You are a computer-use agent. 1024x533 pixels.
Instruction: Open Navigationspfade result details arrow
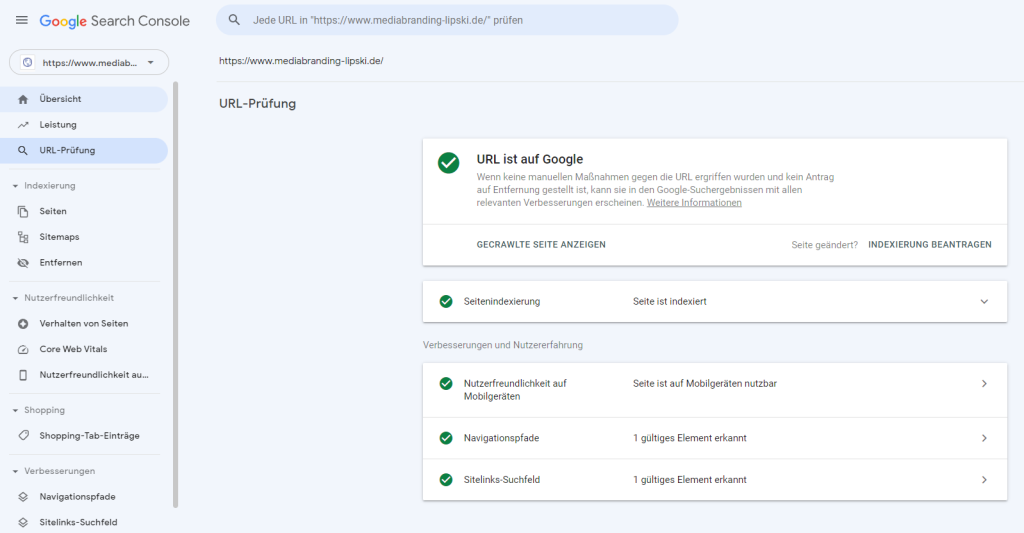(x=984, y=438)
